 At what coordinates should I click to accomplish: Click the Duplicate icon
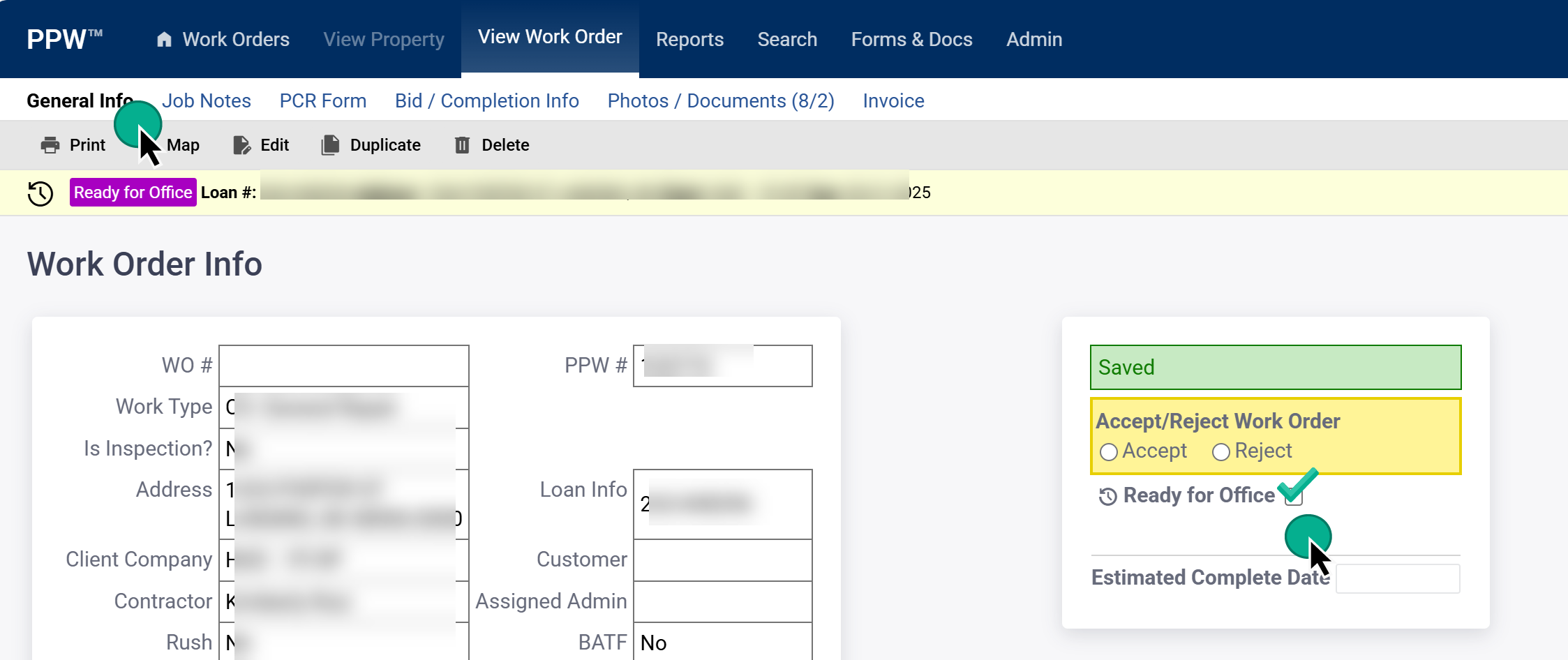pyautogui.click(x=329, y=144)
